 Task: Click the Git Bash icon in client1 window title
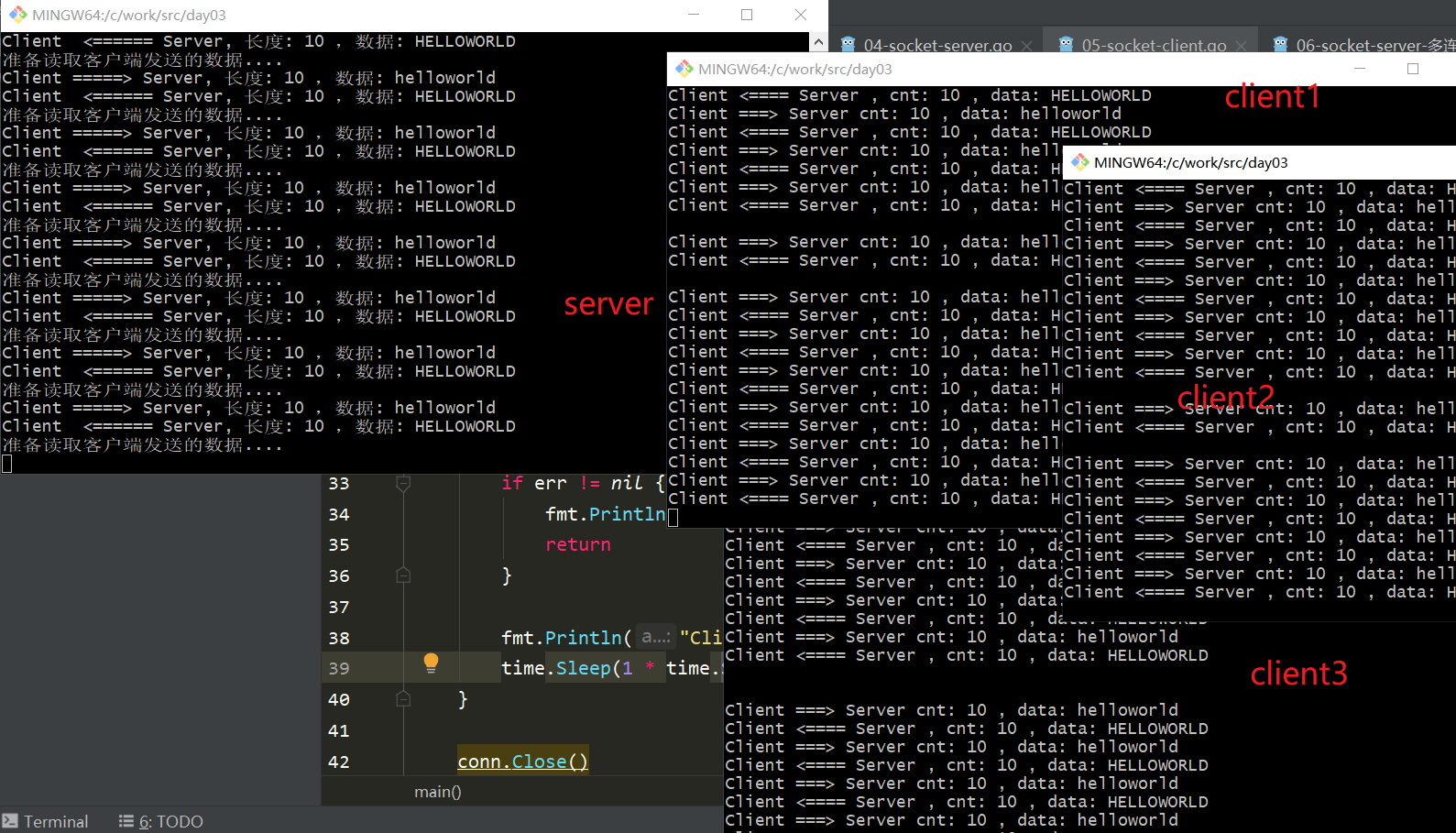(x=684, y=69)
